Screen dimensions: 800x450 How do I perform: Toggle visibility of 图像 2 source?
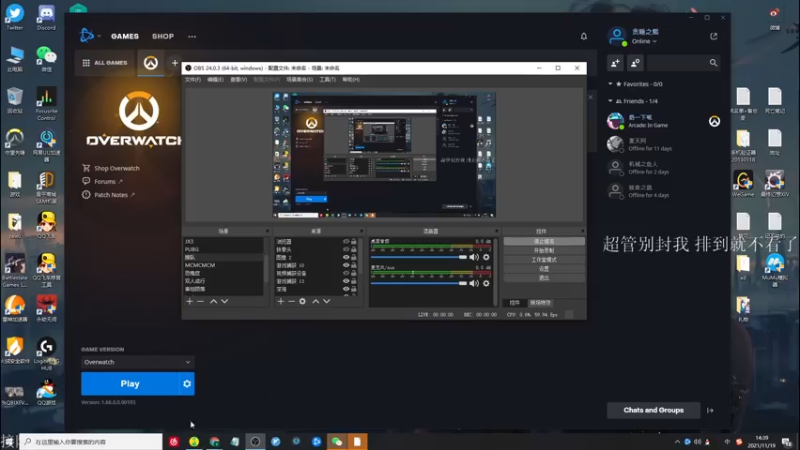click(346, 257)
